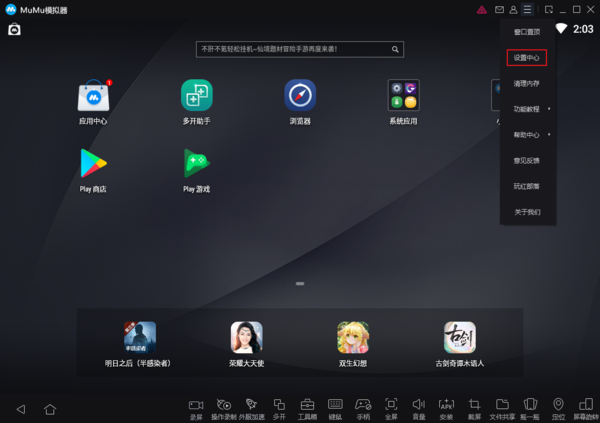Click the 关于我们 menu entry
This screenshot has height=423, width=600.
[x=527, y=212]
